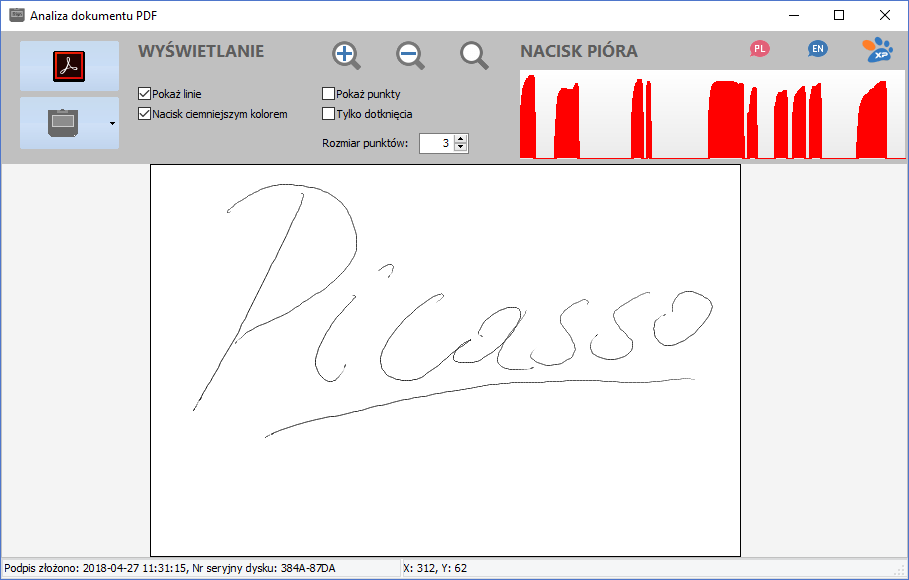Enable the 'Tylko dotknięcia' checkbox

click(328, 114)
